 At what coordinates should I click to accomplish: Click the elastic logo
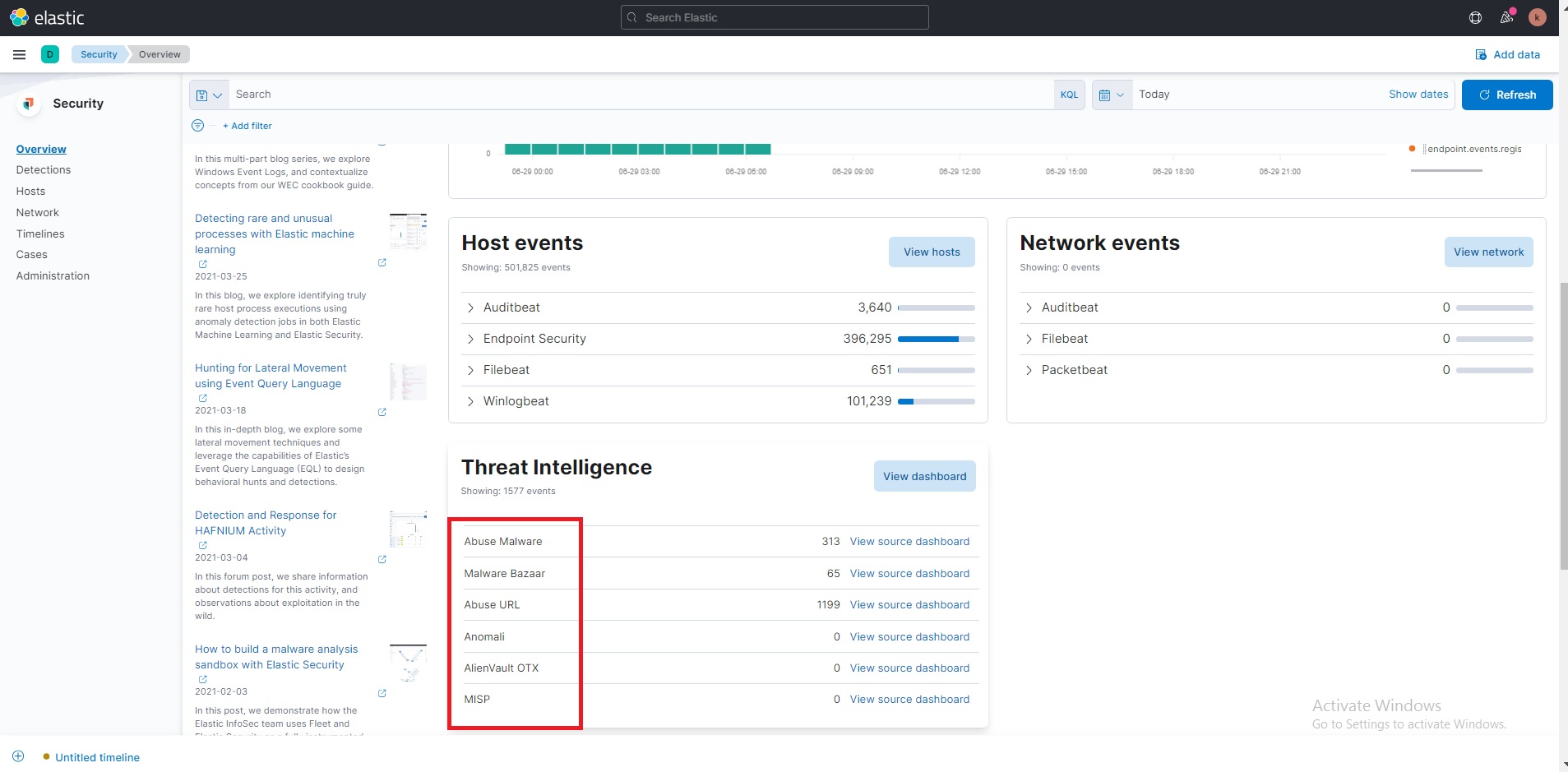pyautogui.click(x=47, y=17)
